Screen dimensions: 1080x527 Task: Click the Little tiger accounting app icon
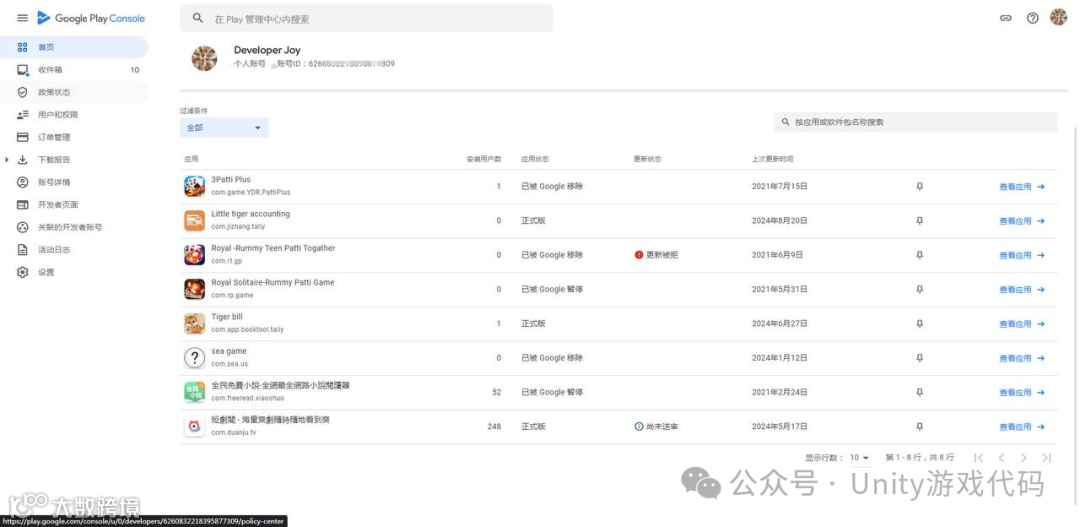pos(194,220)
